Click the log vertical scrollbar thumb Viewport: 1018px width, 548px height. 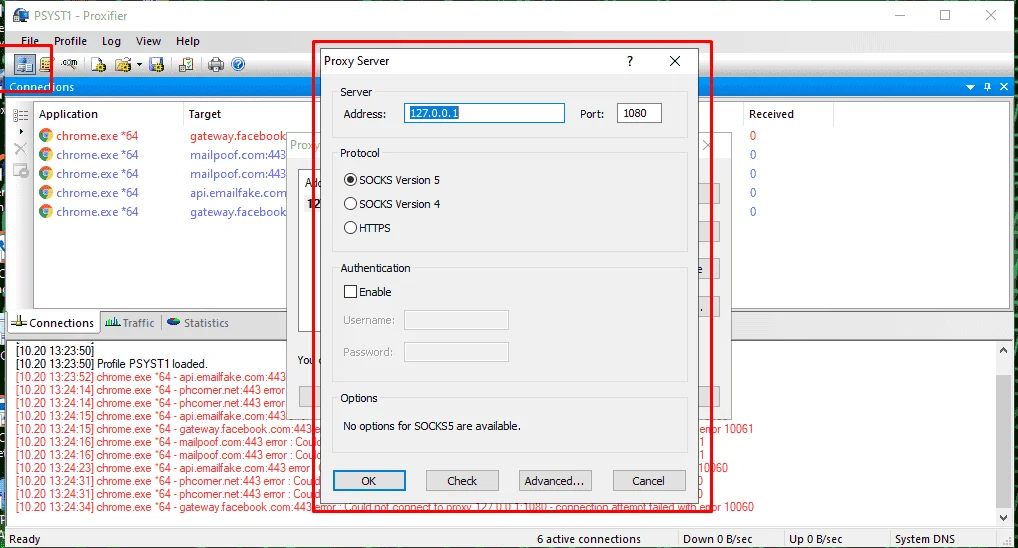point(1003,442)
